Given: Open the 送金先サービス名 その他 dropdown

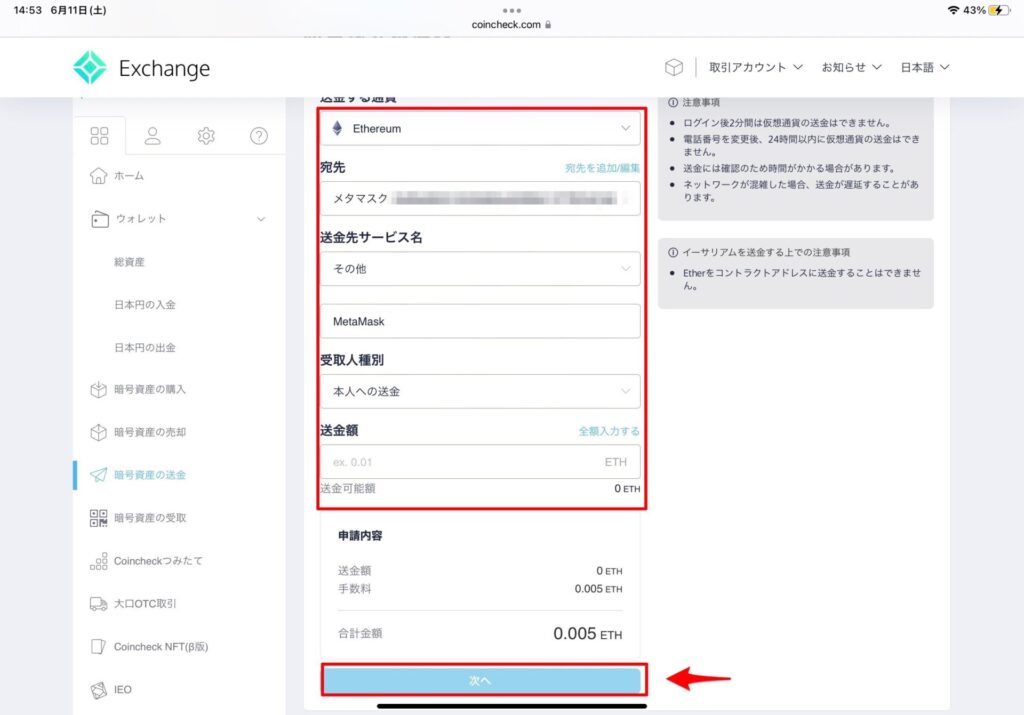Looking at the screenshot, I should pos(480,268).
